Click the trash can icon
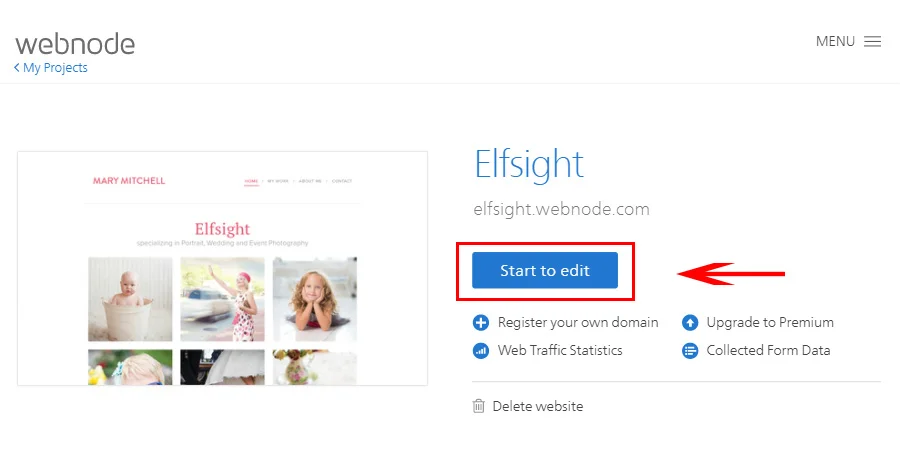 pos(479,406)
